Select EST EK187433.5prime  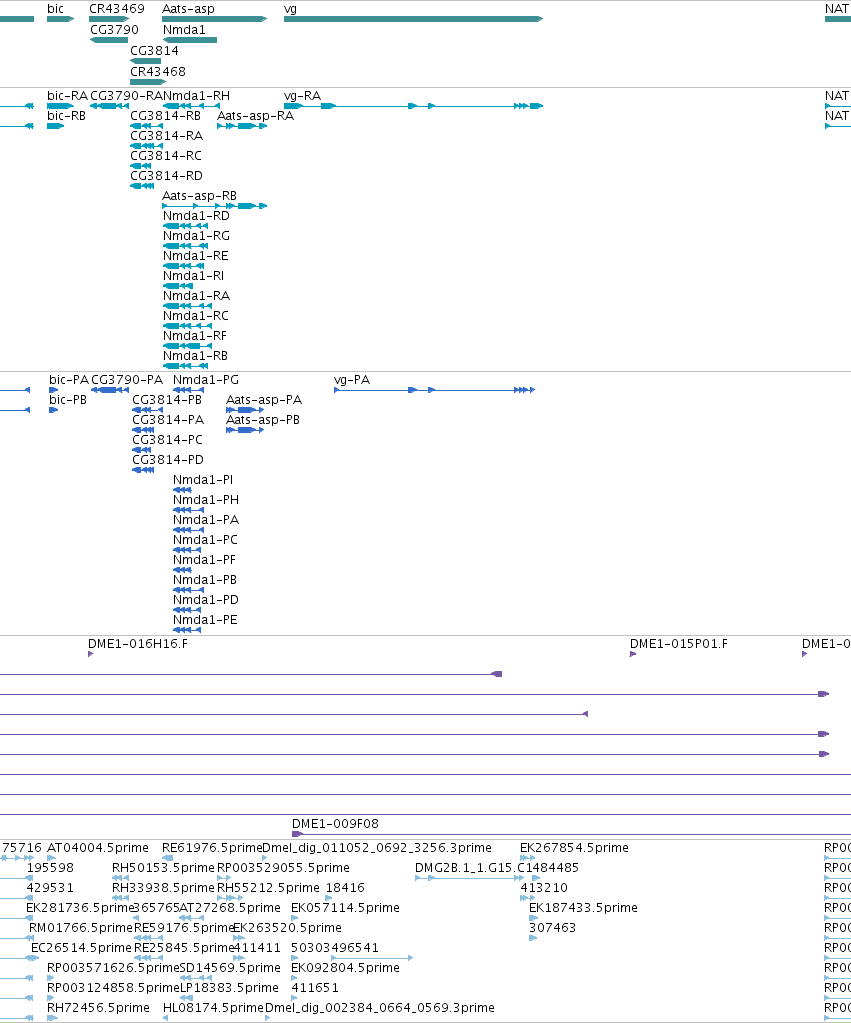tap(533, 918)
